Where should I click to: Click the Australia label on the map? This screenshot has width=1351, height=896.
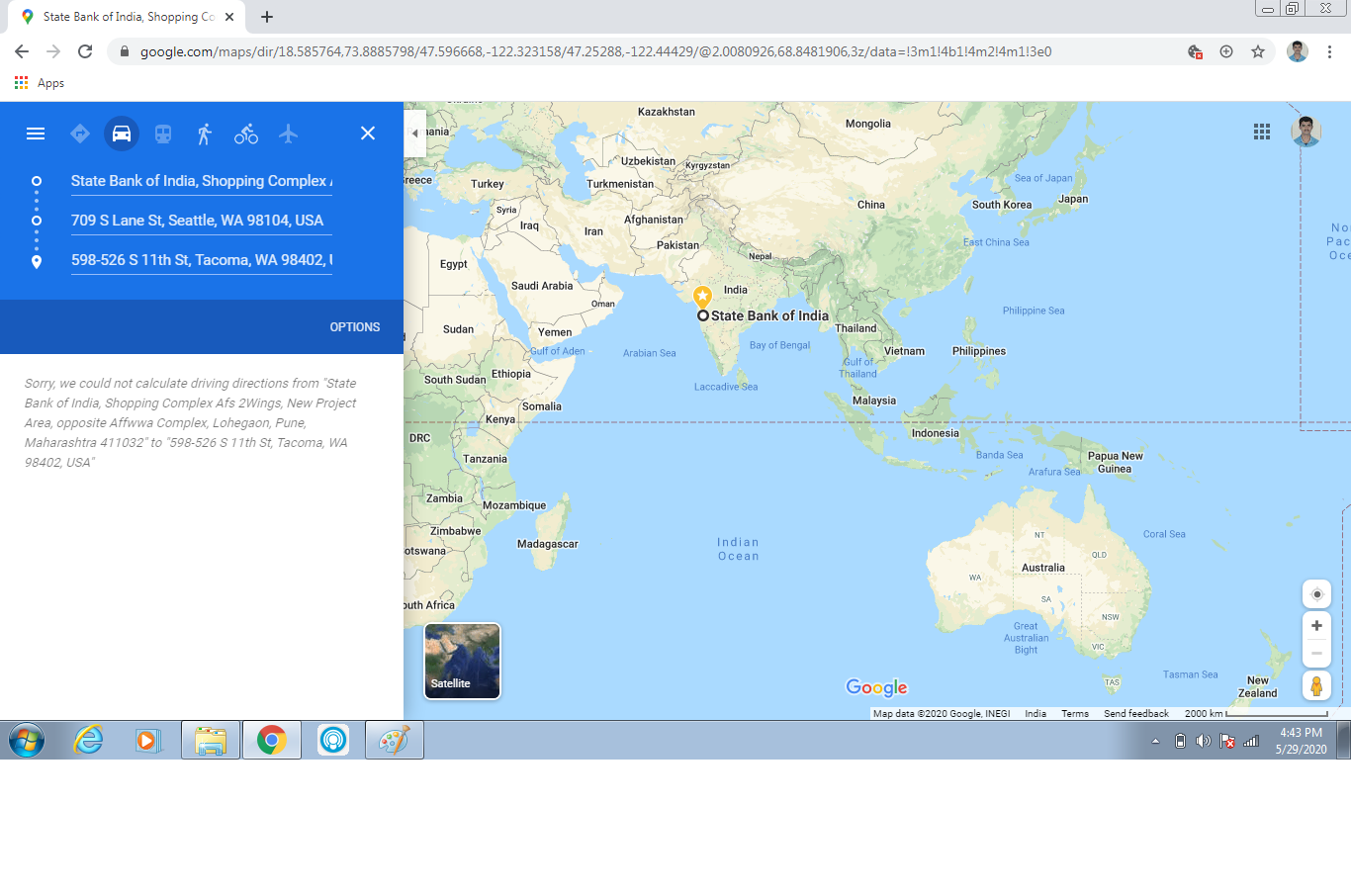click(1043, 568)
